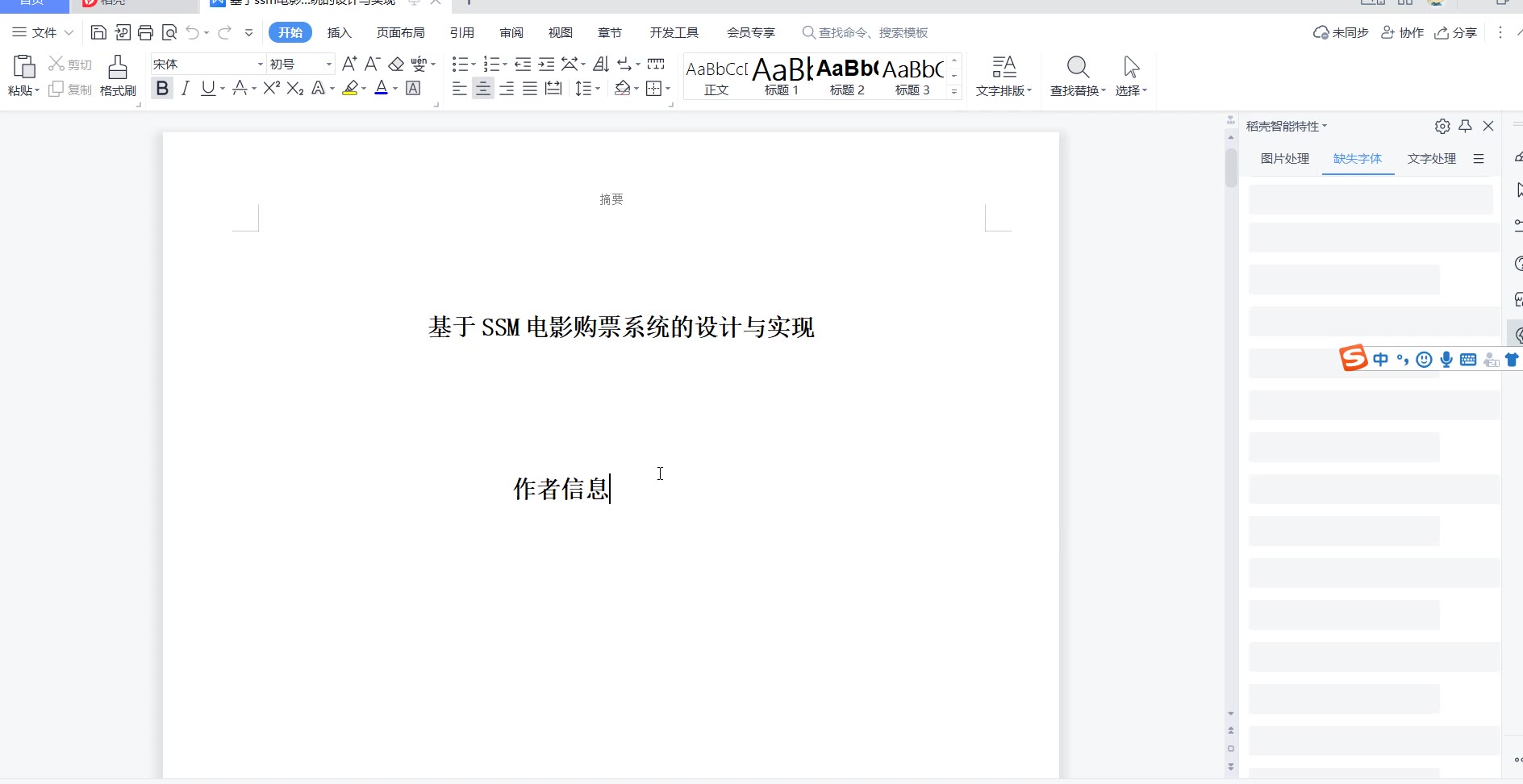Increase paragraph indent
Viewport: 1523px width, 784px height.
click(546, 64)
